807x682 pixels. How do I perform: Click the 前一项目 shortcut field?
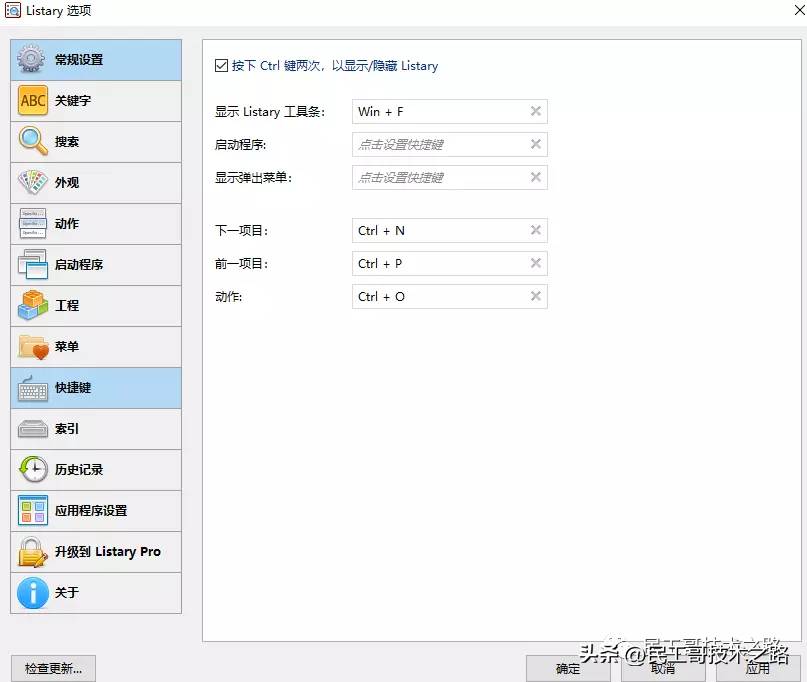[449, 264]
